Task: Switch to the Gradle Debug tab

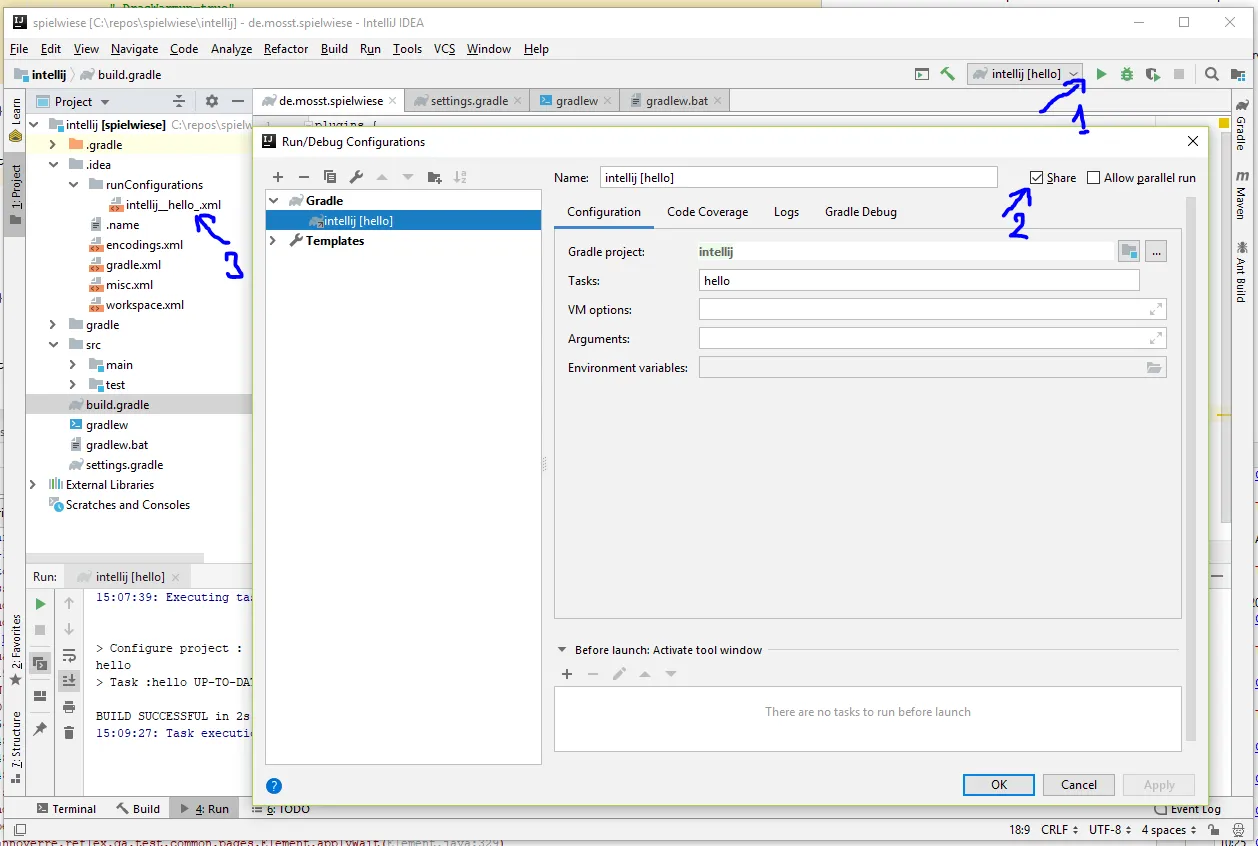Action: click(860, 212)
